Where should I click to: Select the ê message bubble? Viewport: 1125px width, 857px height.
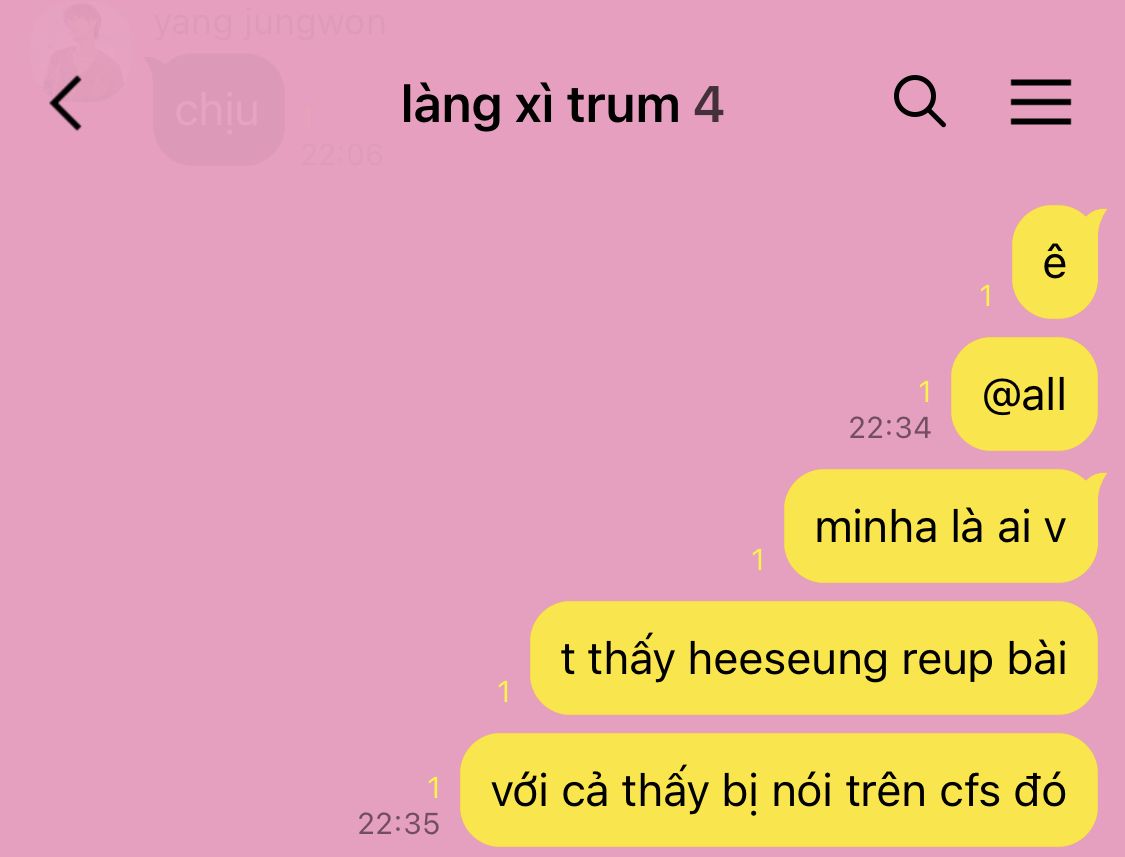tap(1056, 262)
